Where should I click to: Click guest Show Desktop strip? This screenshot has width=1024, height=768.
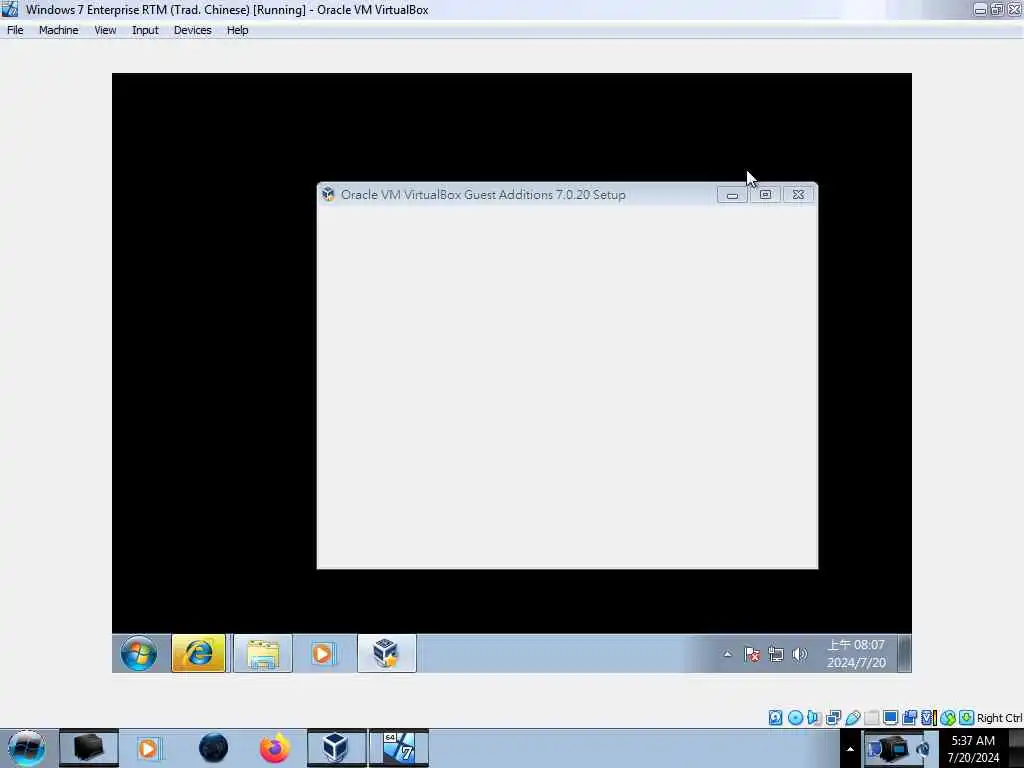pyautogui.click(x=904, y=653)
